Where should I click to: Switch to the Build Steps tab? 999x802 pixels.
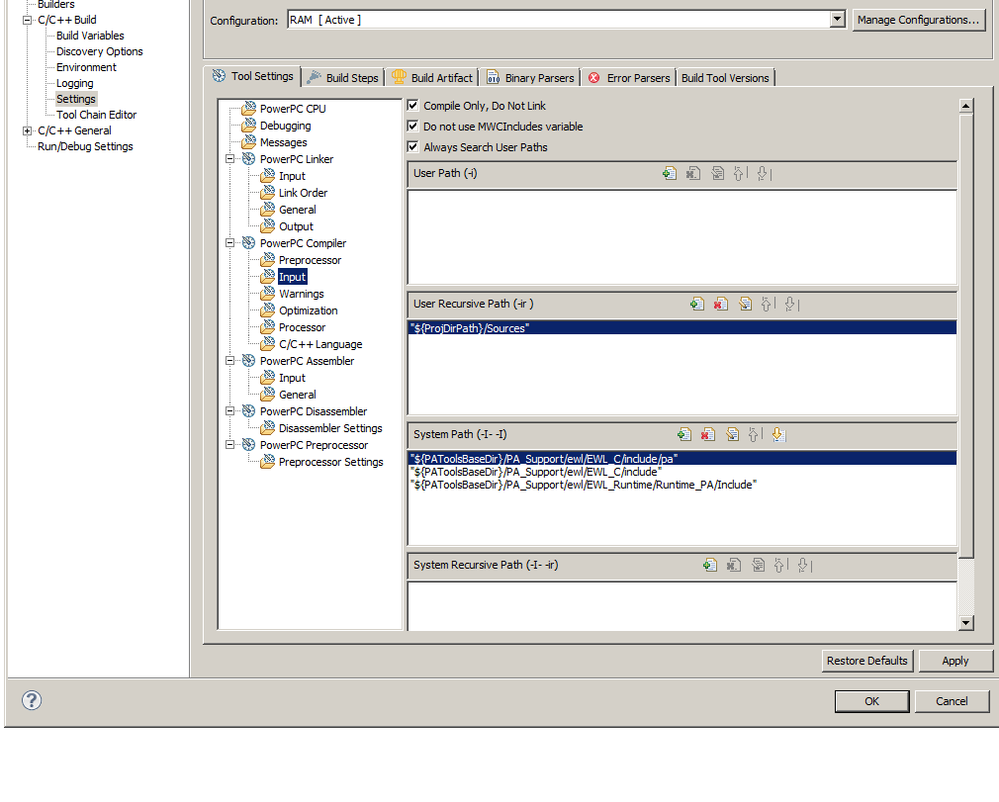point(343,78)
